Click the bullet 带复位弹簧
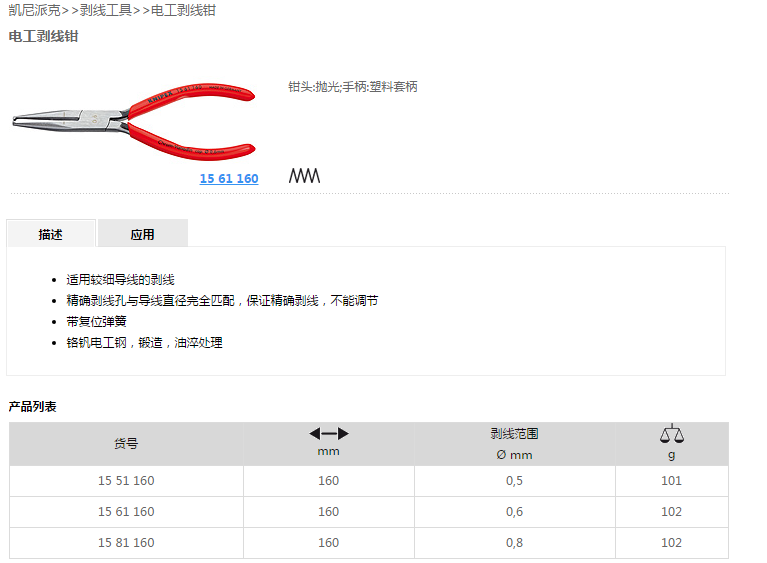767x563 pixels. [x=96, y=321]
